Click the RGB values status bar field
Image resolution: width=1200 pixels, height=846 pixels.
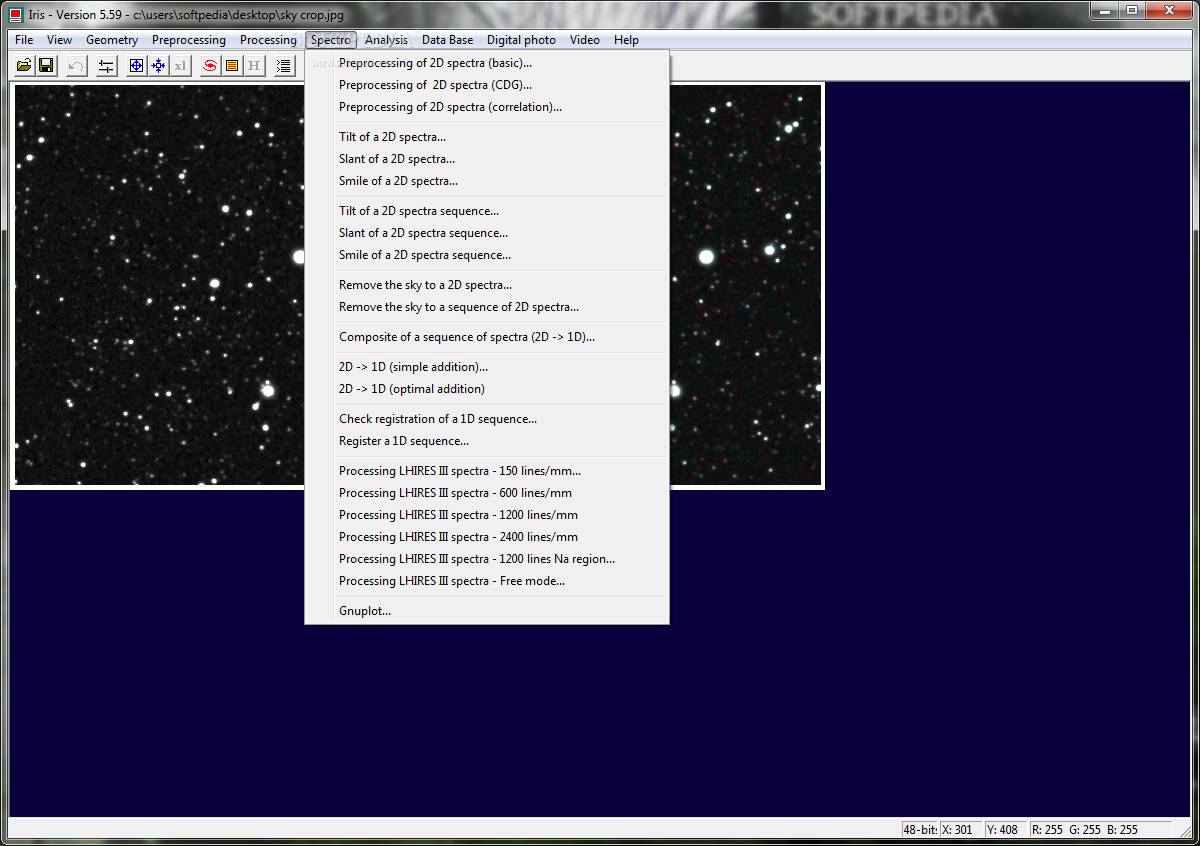coord(1100,829)
